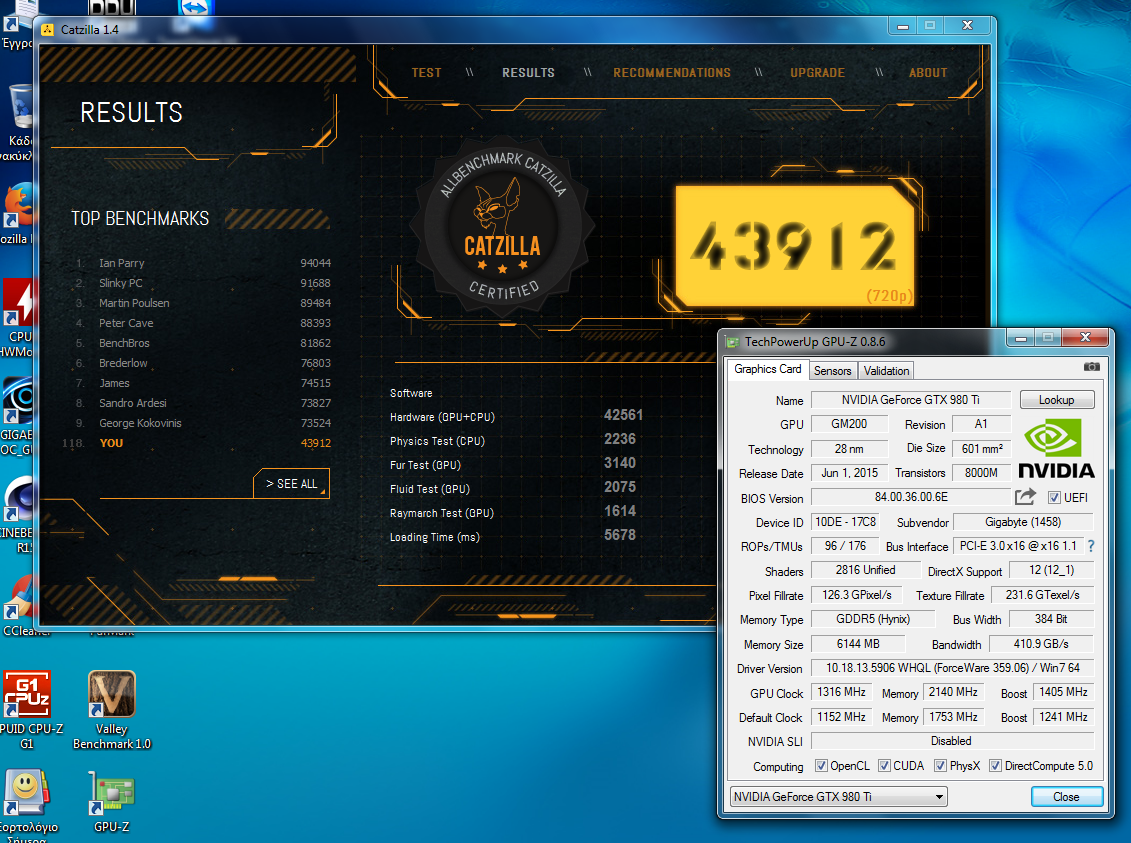Viewport: 1131px width, 843px height.
Task: Click the Raymarch Test (GPU) result row
Action: tap(514, 512)
